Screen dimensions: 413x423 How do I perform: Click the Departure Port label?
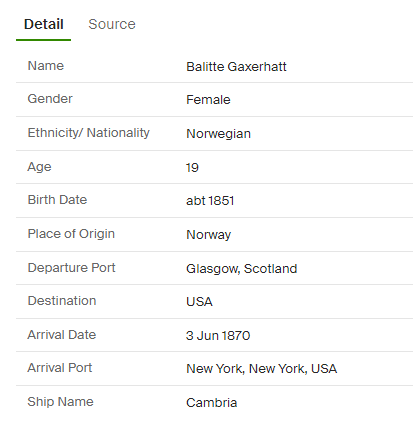[71, 268]
